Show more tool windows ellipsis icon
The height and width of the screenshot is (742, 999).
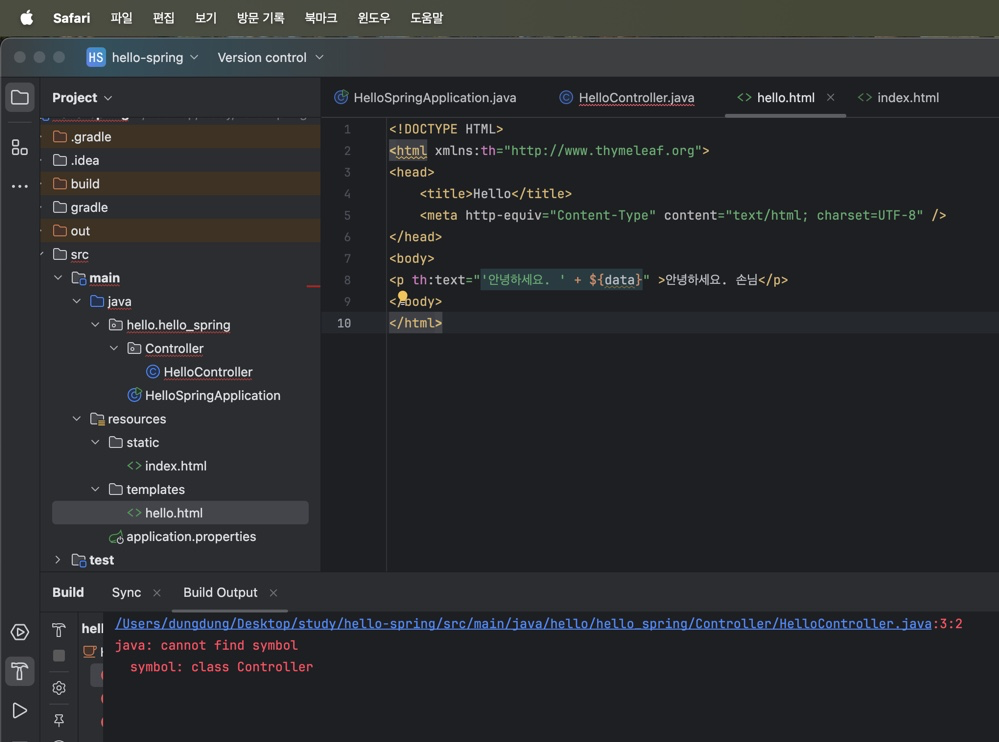(20, 186)
